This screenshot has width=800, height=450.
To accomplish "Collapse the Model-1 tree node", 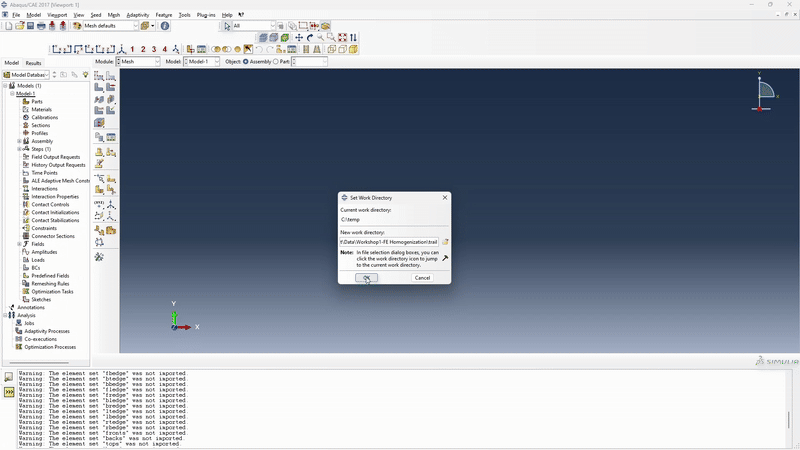I will (12, 93).
